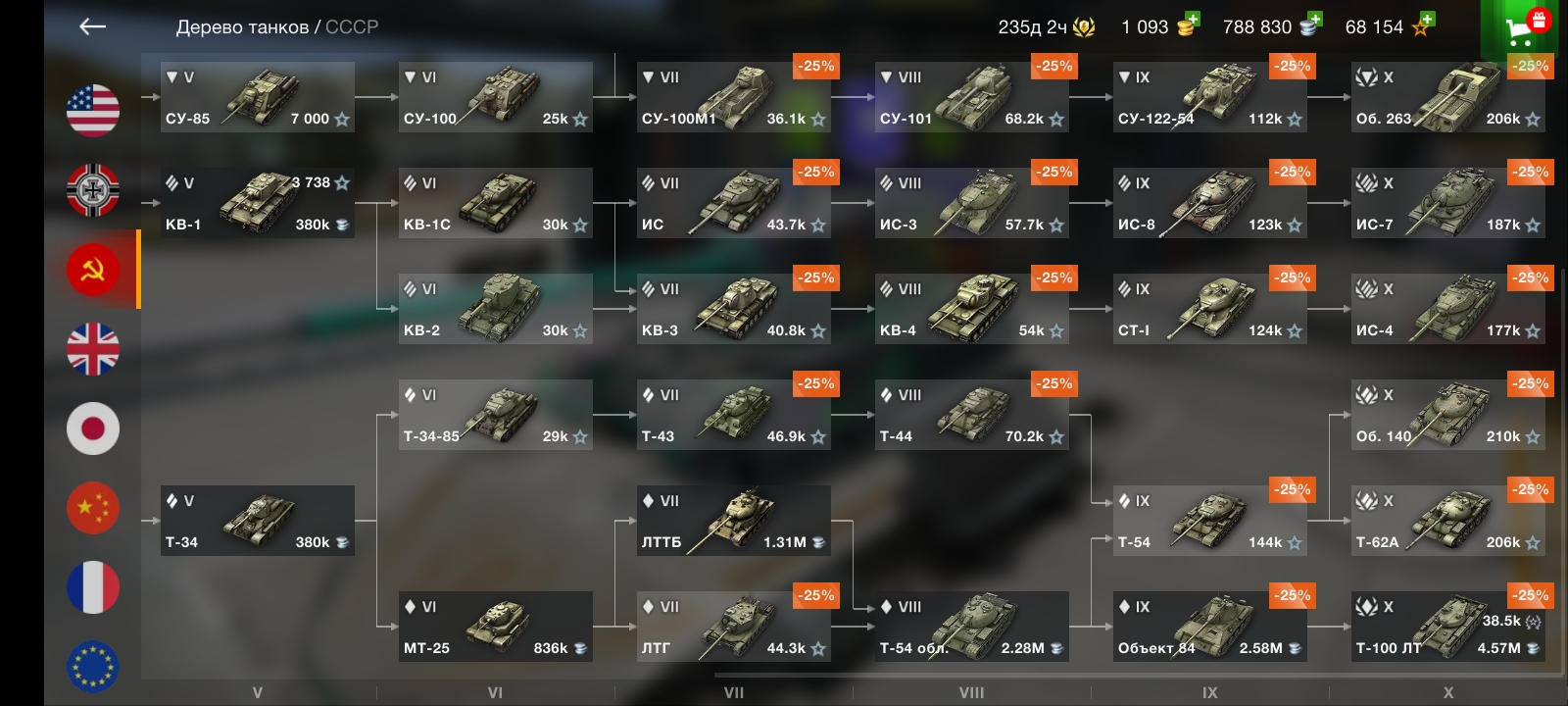Open the European Union flag nation
Viewport: 1568px width, 706px height.
pos(93,667)
